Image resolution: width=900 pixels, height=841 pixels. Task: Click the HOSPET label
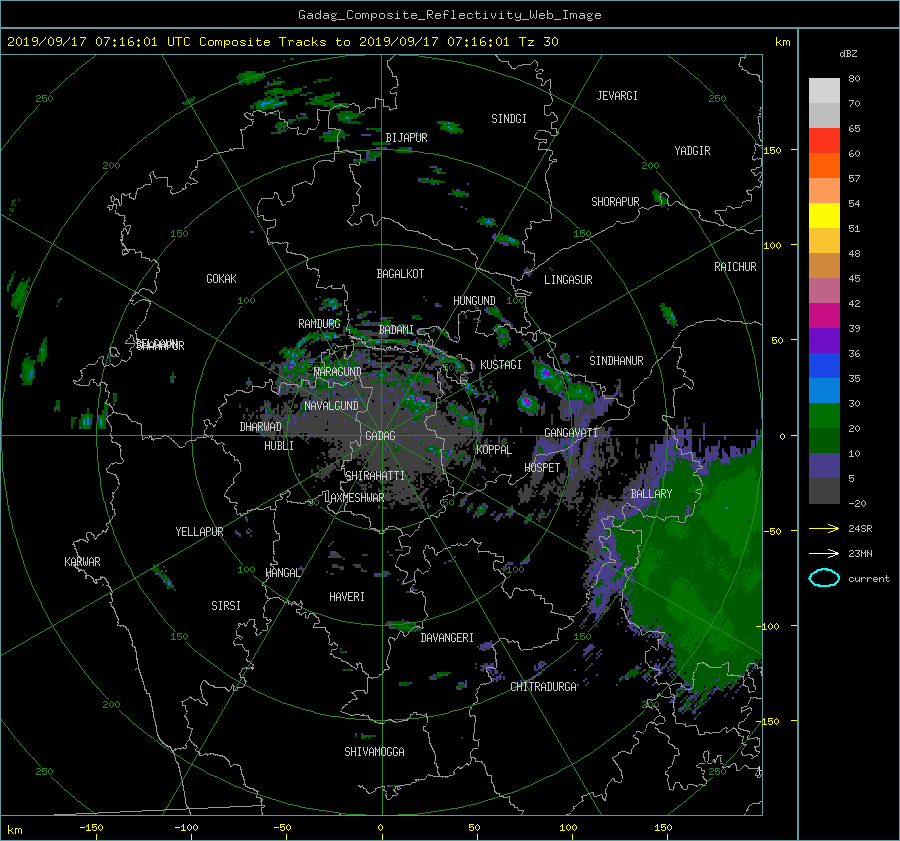click(x=542, y=468)
